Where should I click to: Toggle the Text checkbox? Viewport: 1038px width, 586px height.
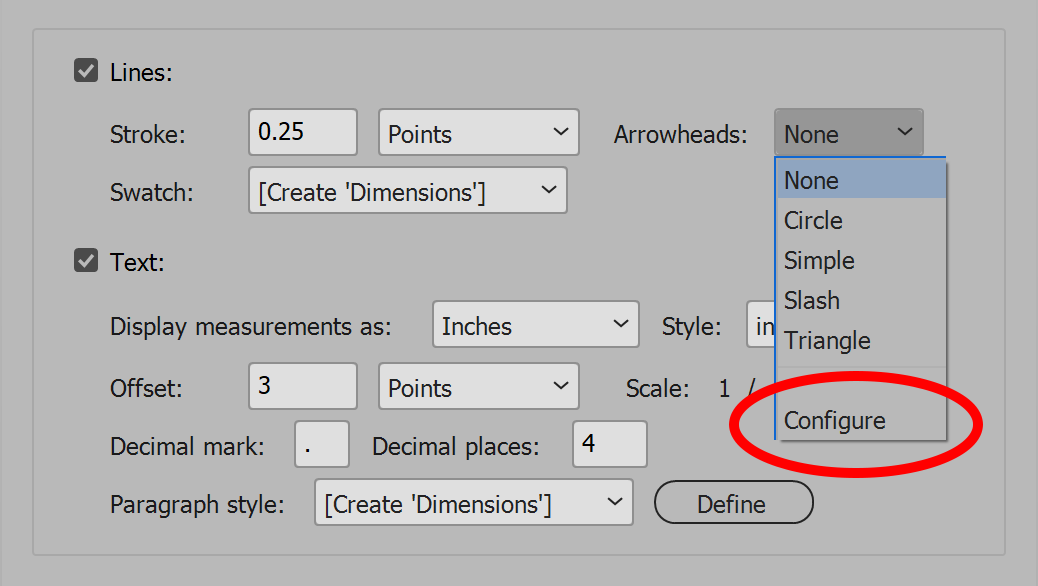(x=86, y=262)
